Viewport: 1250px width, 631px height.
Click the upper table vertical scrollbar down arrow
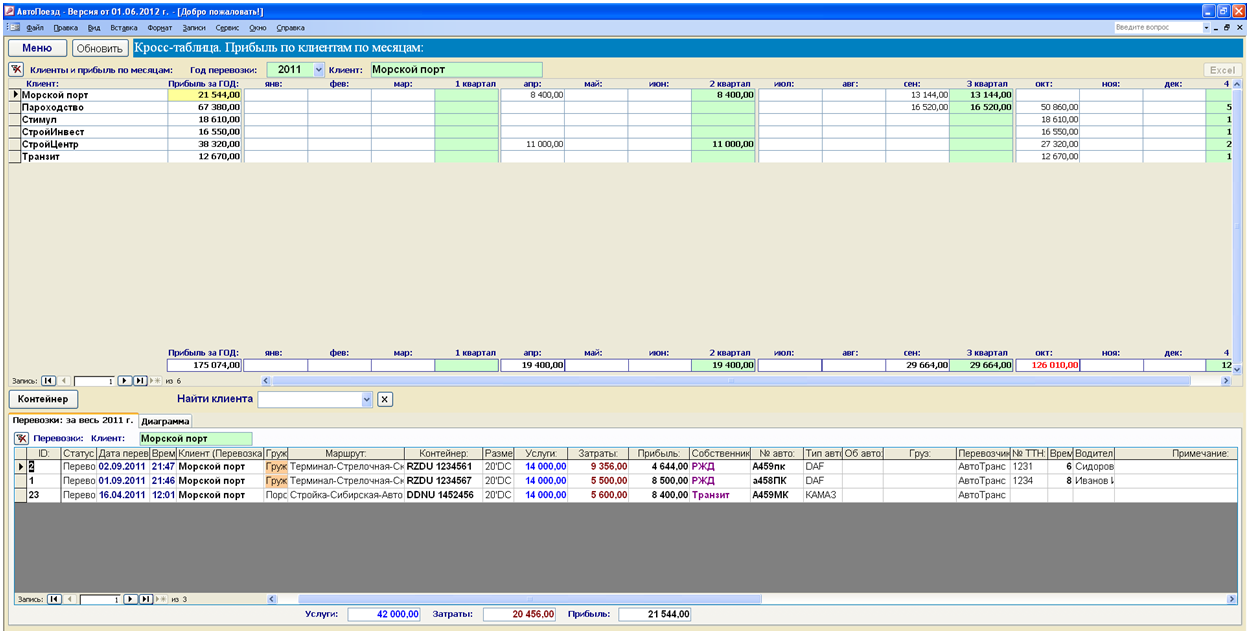point(1237,369)
